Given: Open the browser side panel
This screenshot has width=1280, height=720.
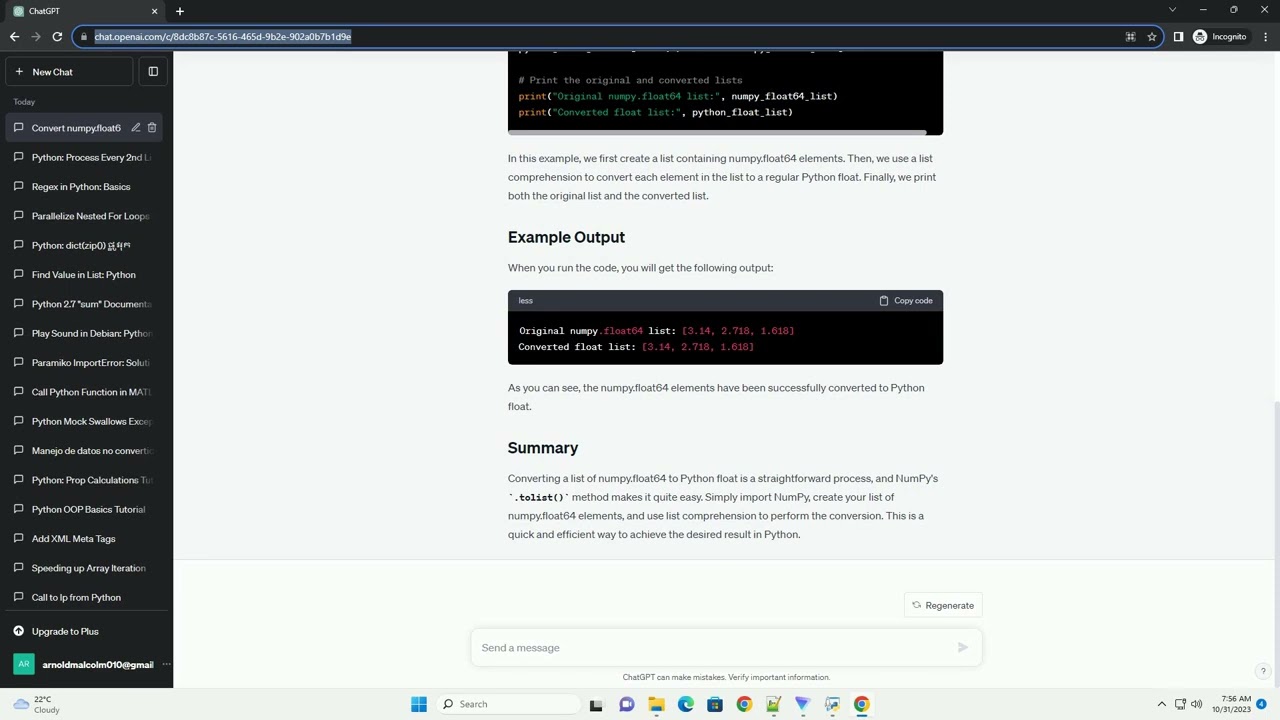Looking at the screenshot, I should 1178,37.
